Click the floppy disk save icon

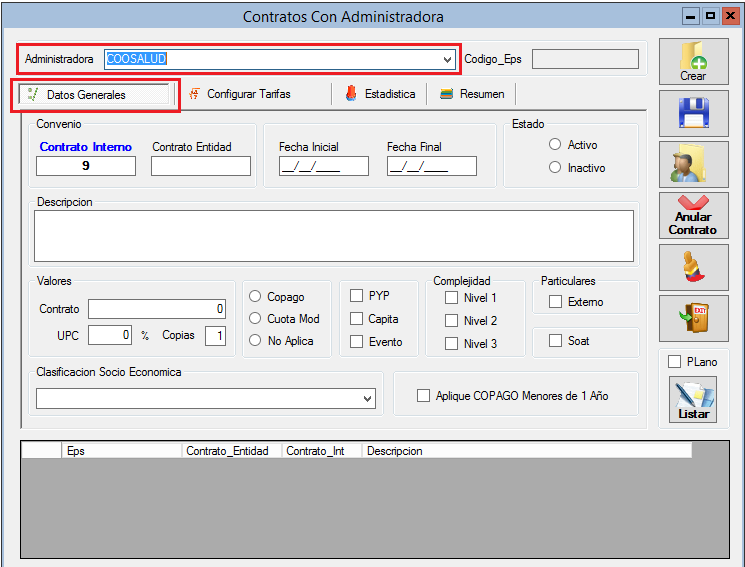[693, 113]
